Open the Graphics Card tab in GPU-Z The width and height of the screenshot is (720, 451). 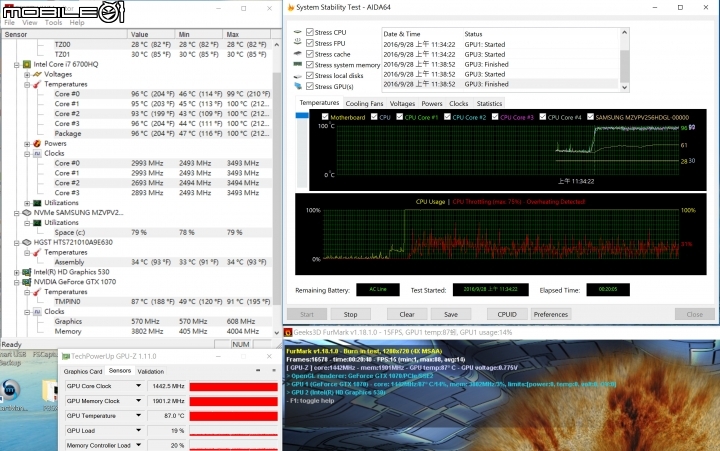[x=83, y=371]
